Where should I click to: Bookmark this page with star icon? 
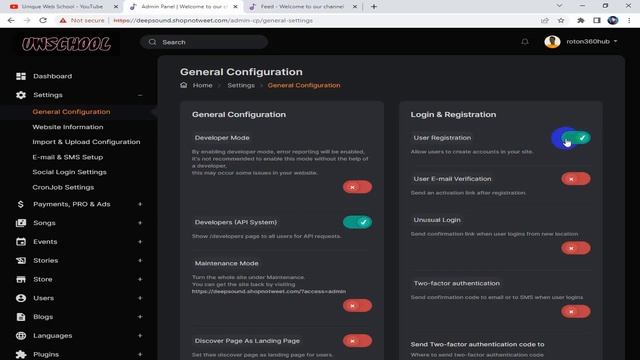pyautogui.click(x=561, y=20)
